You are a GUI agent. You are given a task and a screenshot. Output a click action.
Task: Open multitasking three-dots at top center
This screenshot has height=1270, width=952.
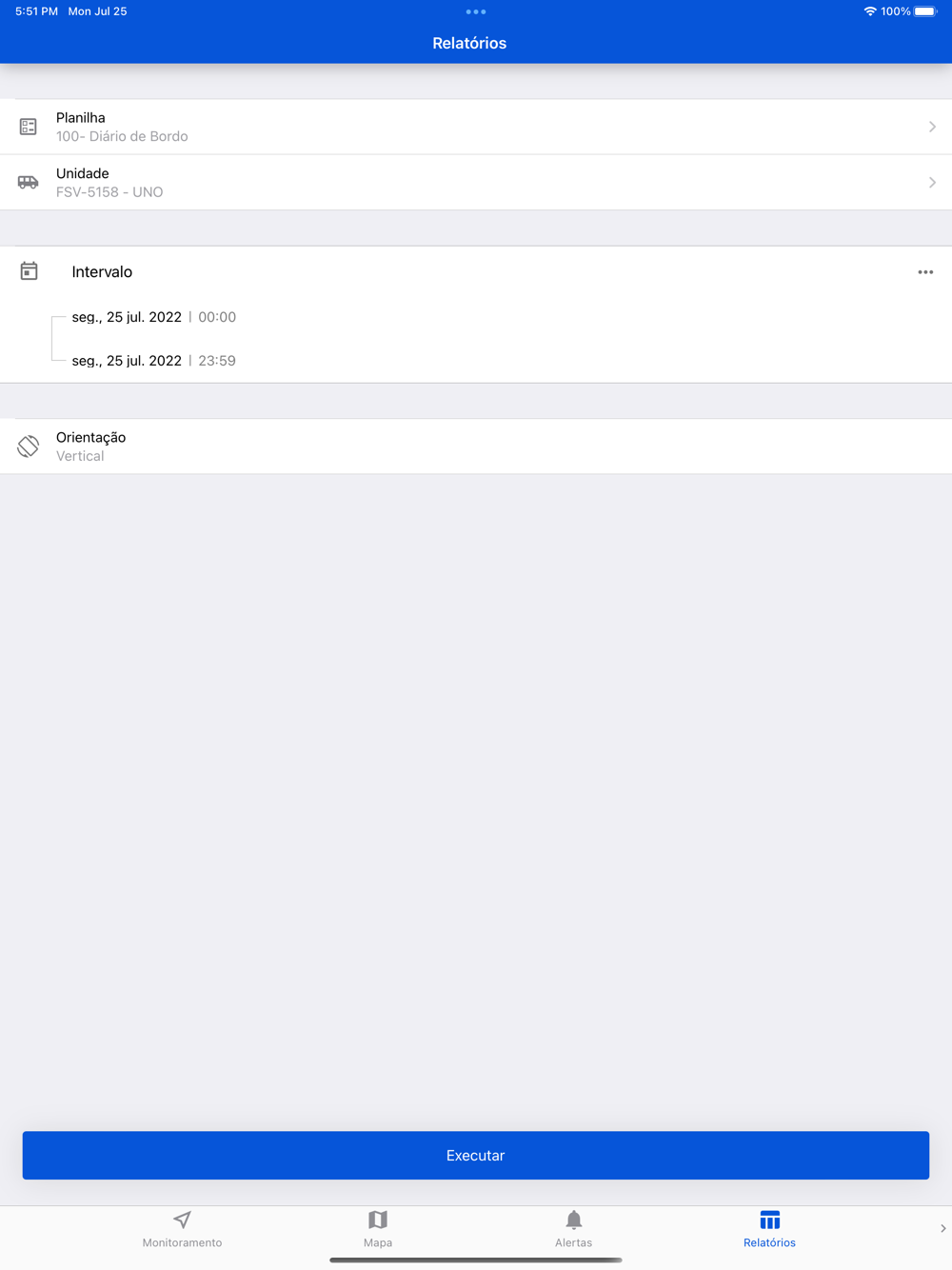(x=476, y=11)
